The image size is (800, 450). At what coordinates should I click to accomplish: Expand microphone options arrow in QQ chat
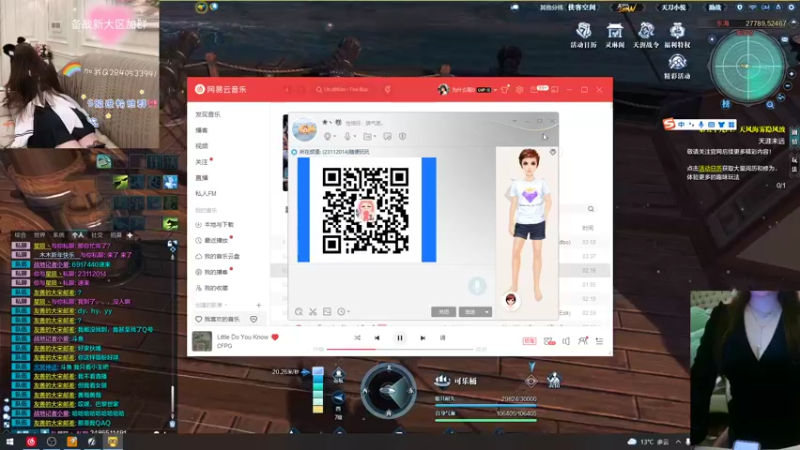[x=355, y=136]
